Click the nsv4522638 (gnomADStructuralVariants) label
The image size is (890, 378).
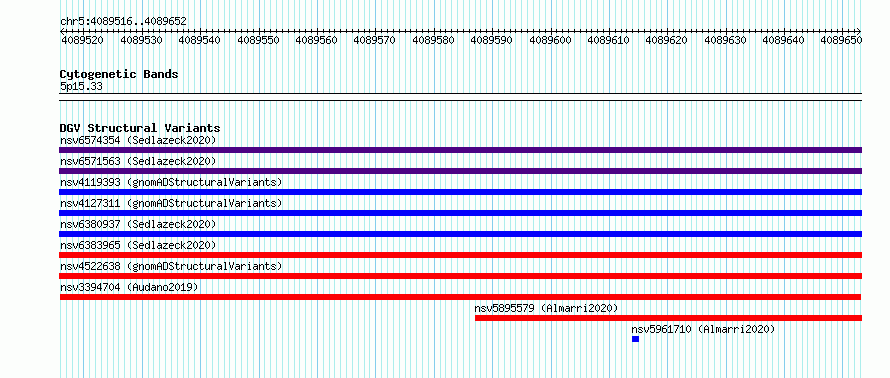[x=171, y=266]
